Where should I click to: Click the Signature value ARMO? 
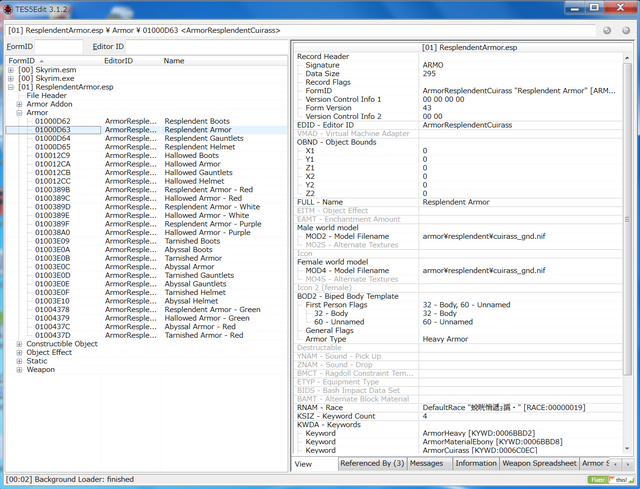[x=433, y=65]
